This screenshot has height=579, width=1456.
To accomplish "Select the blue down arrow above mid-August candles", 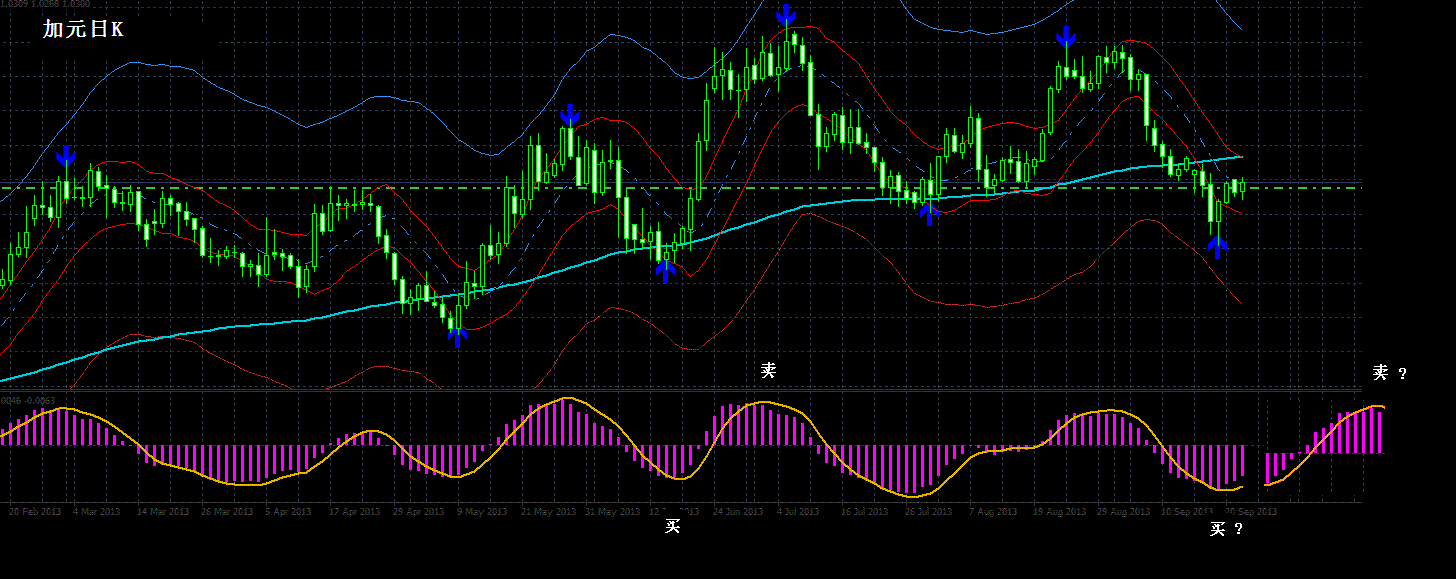I will click(x=1066, y=38).
